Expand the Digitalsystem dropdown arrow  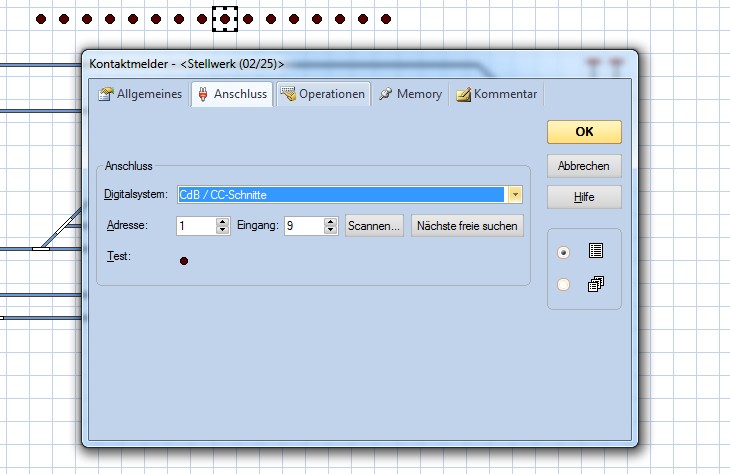(515, 195)
